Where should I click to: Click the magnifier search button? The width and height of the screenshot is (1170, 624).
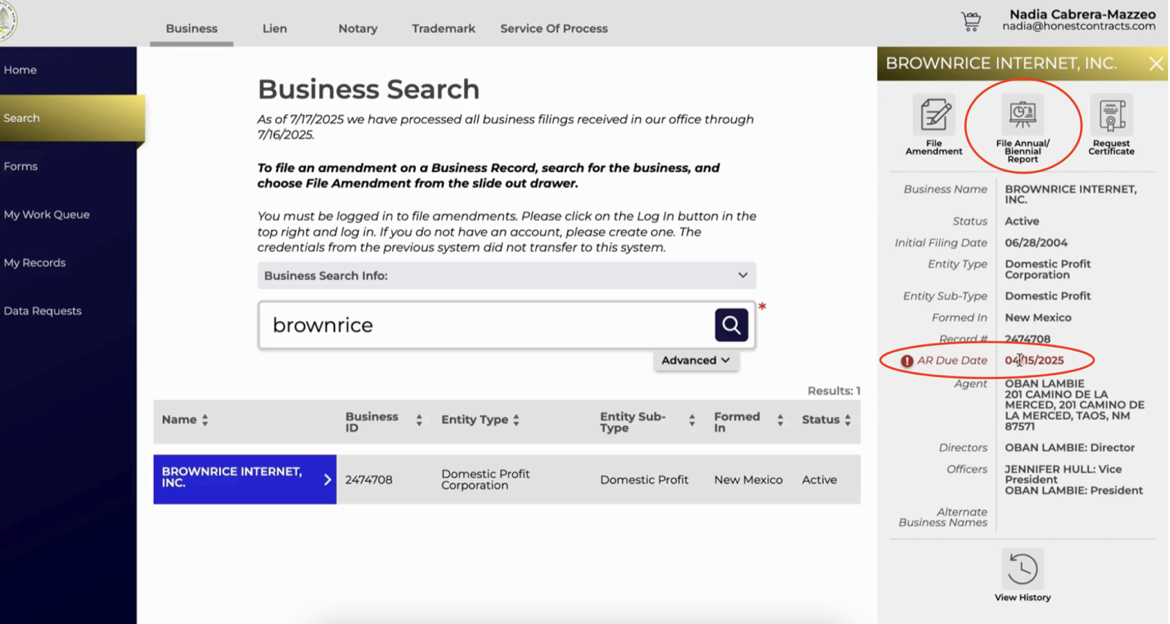pyautogui.click(x=731, y=325)
